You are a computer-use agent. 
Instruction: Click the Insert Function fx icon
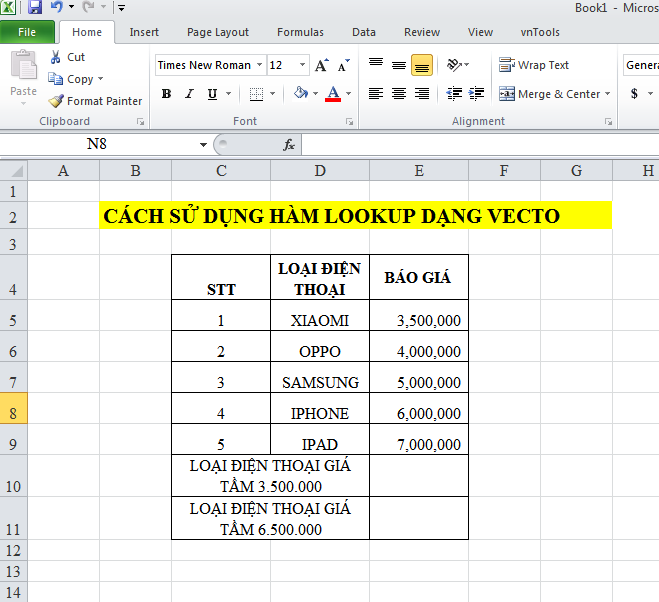pyautogui.click(x=289, y=145)
